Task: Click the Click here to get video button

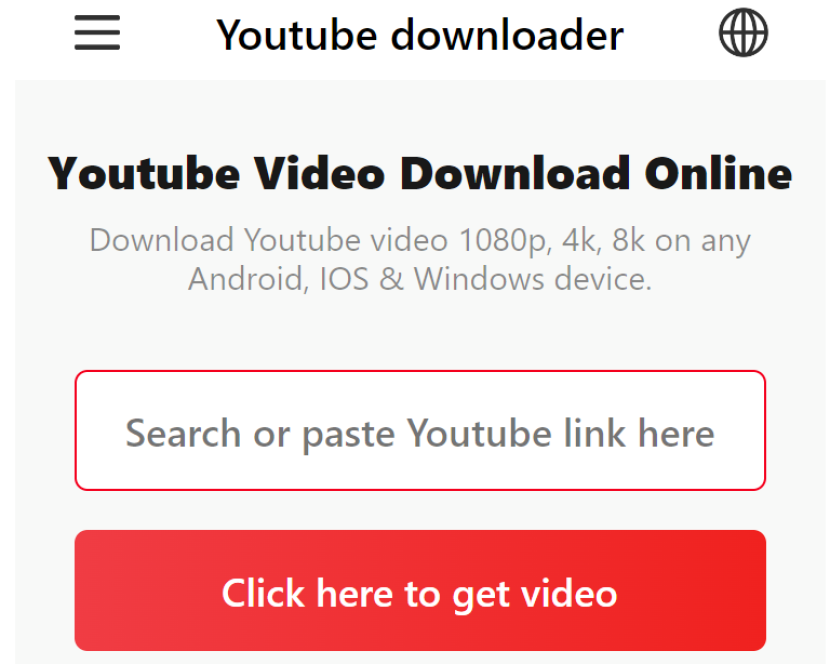Action: [x=420, y=590]
